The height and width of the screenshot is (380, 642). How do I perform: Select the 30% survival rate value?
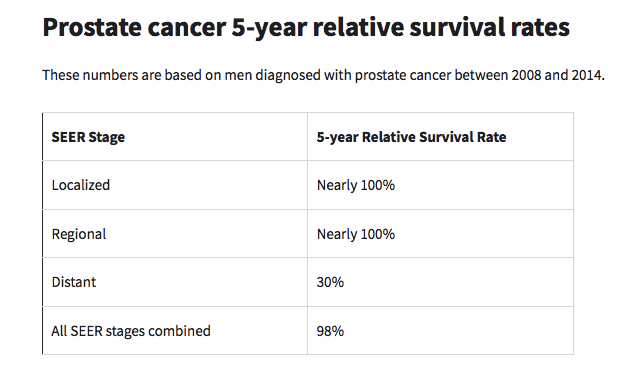330,282
